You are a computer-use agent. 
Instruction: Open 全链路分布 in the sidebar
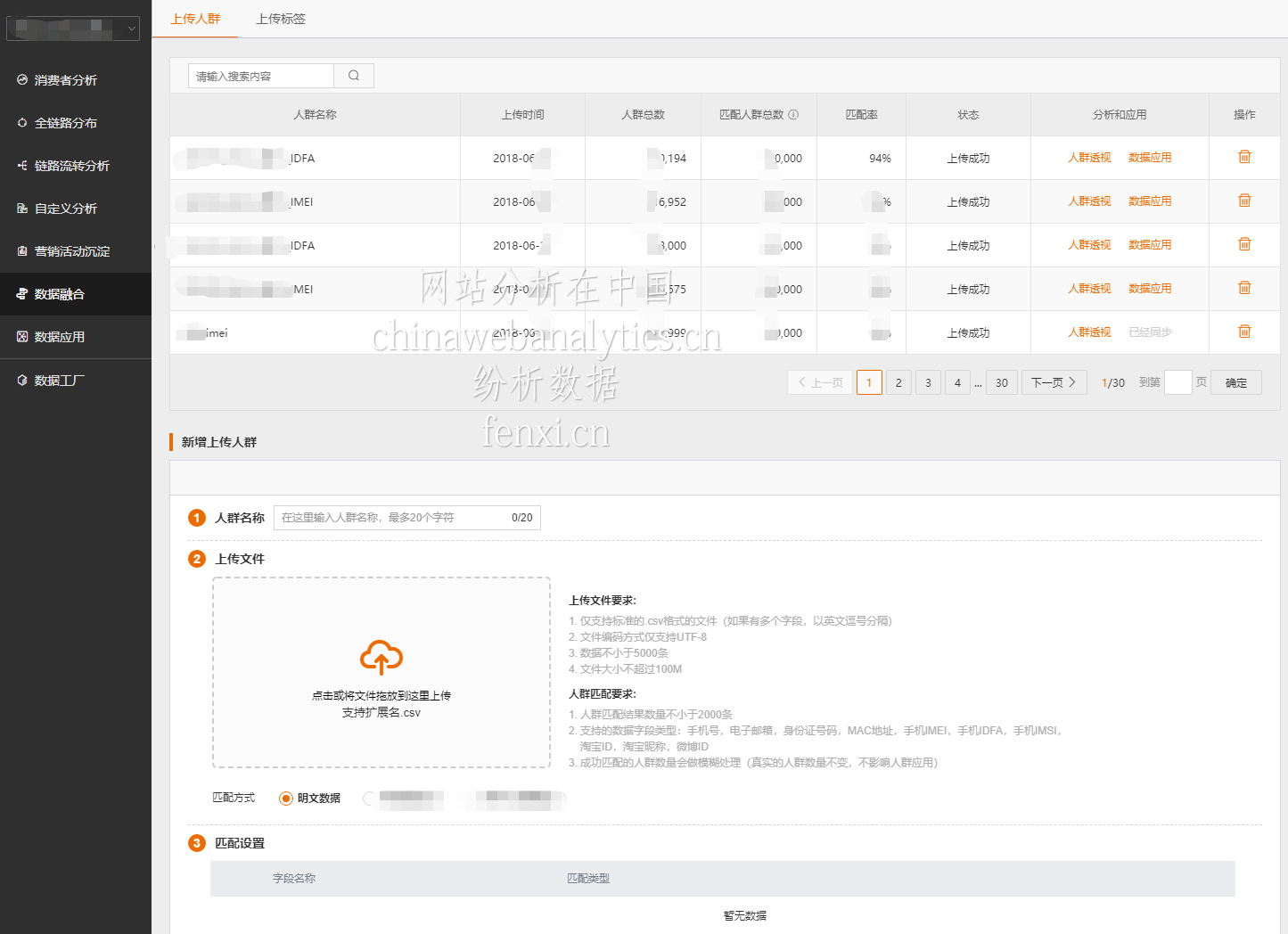65,123
